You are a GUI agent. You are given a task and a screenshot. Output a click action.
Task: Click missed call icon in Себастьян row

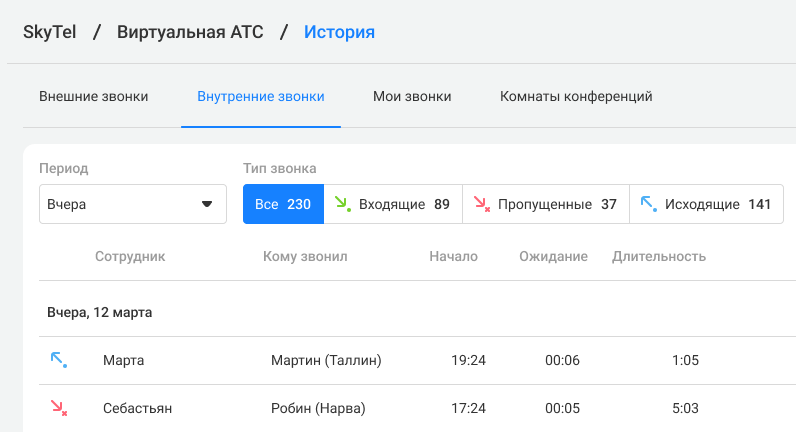[x=59, y=408]
